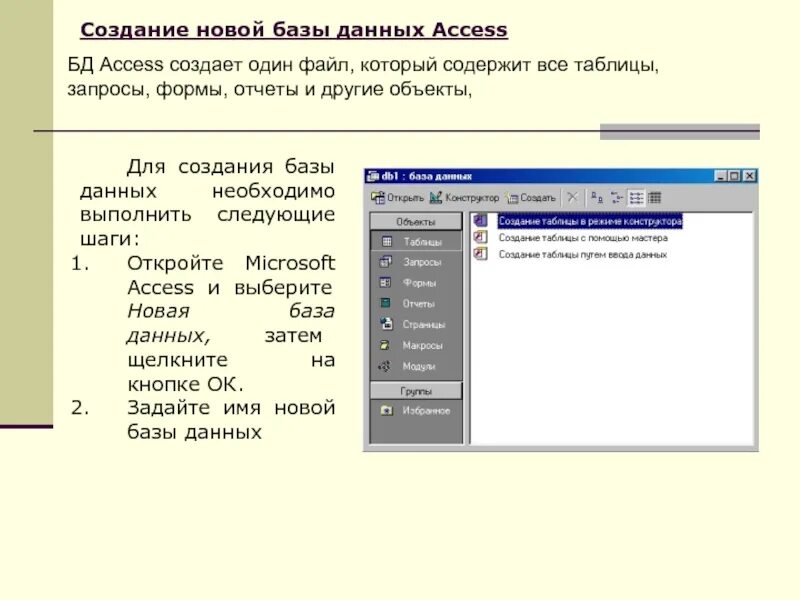The image size is (800, 600).
Task: Select Создание таблицы с помощью мастера
Action: (583, 238)
